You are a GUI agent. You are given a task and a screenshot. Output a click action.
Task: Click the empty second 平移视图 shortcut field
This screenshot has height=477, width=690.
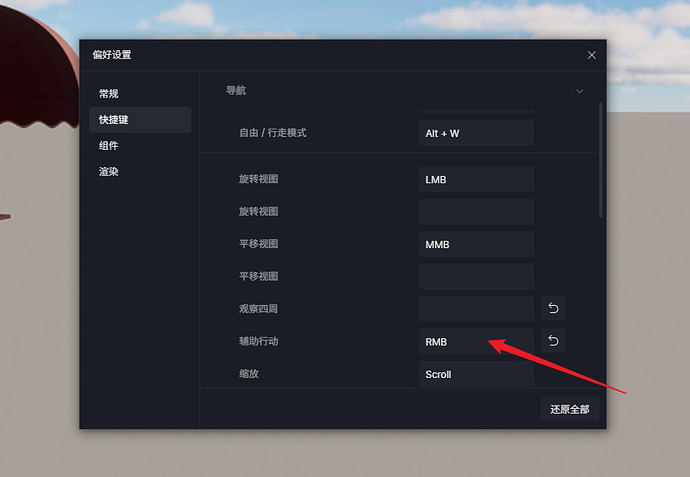point(477,276)
